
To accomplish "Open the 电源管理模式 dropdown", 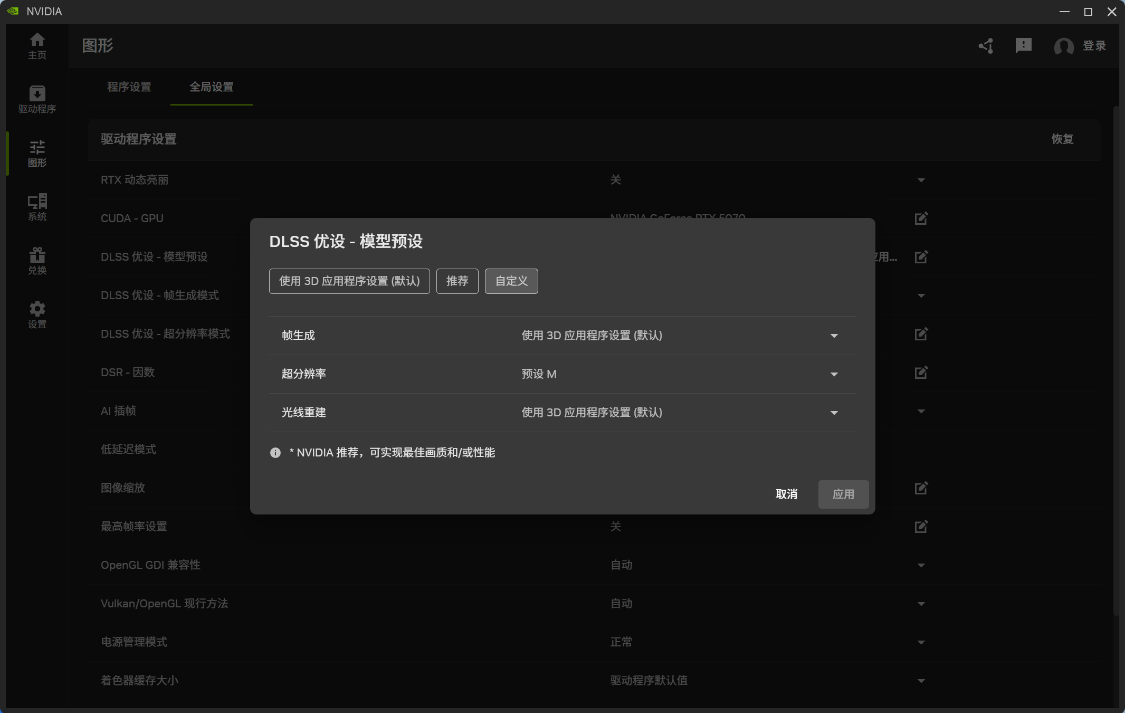I will 921,642.
